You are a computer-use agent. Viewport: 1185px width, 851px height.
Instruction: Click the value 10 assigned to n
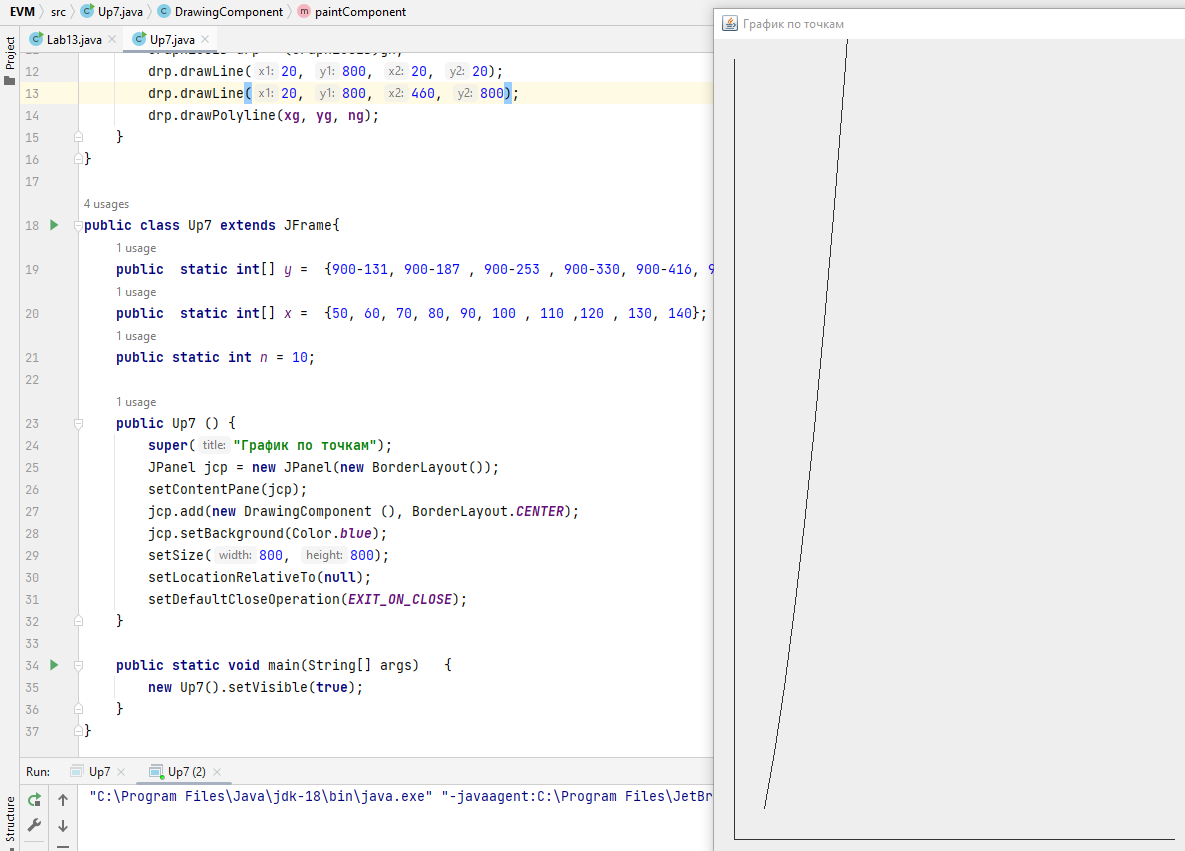pos(299,357)
